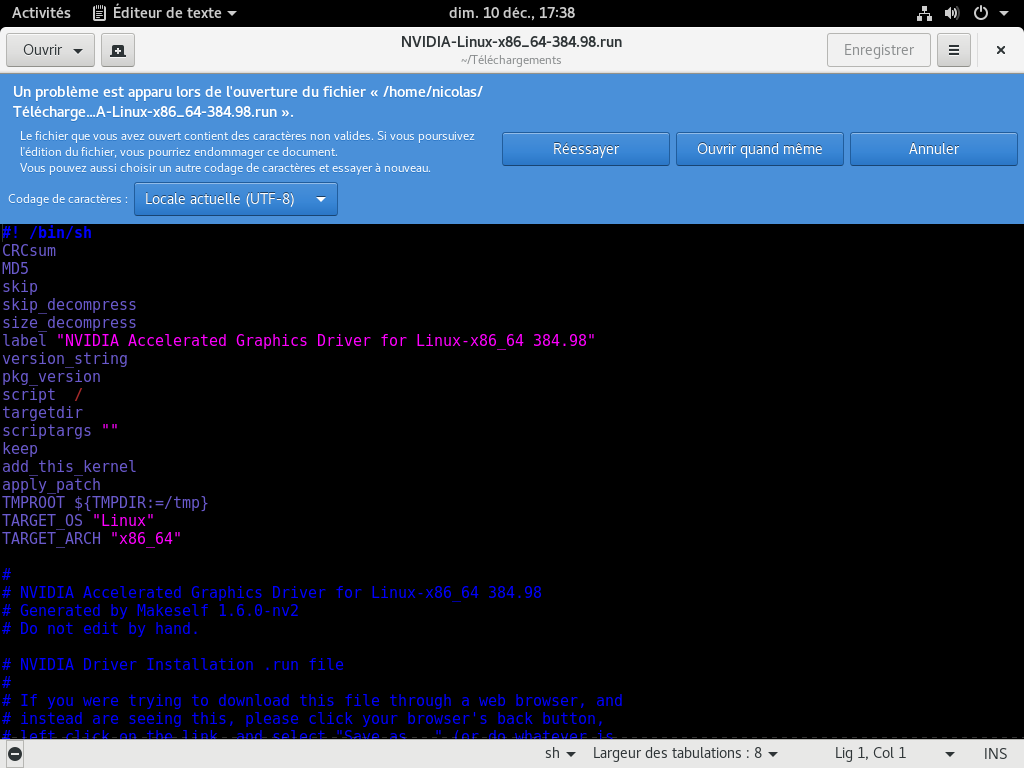Open the Activités overview
The height and width of the screenshot is (768, 1024).
pyautogui.click(x=41, y=12)
